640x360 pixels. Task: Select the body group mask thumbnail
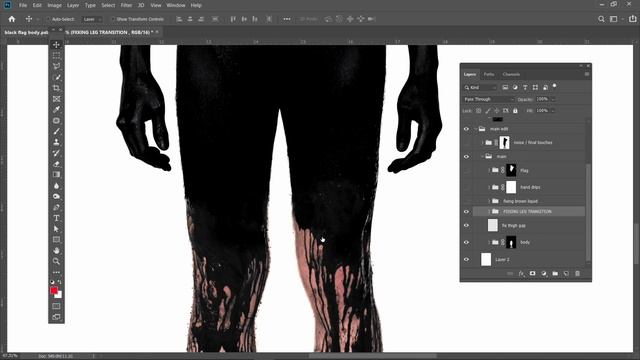pos(511,242)
